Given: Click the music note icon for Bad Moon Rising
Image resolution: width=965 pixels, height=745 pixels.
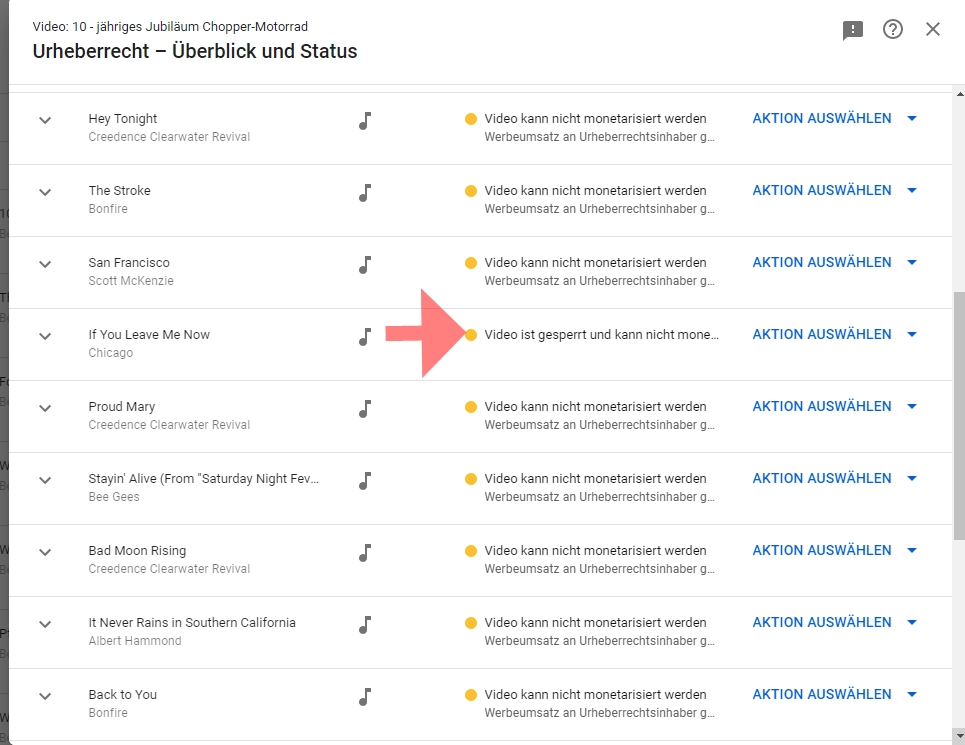Looking at the screenshot, I should click(365, 552).
